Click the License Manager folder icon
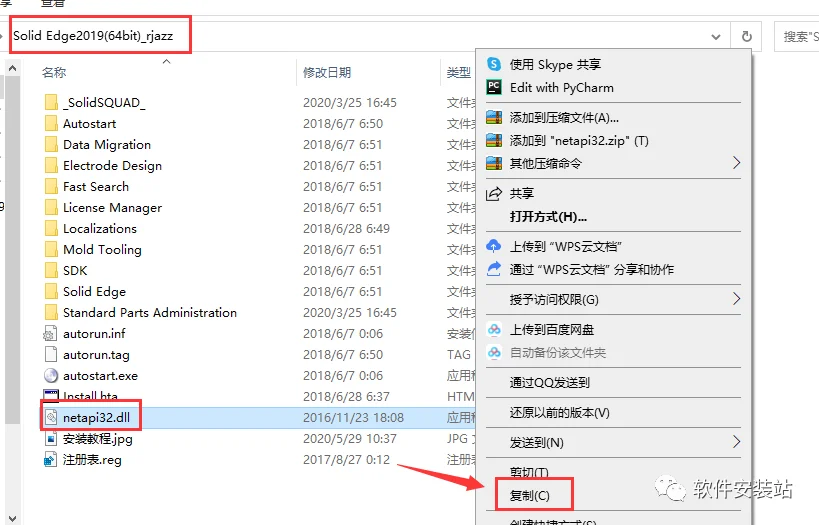The image size is (819, 525). pos(51,207)
